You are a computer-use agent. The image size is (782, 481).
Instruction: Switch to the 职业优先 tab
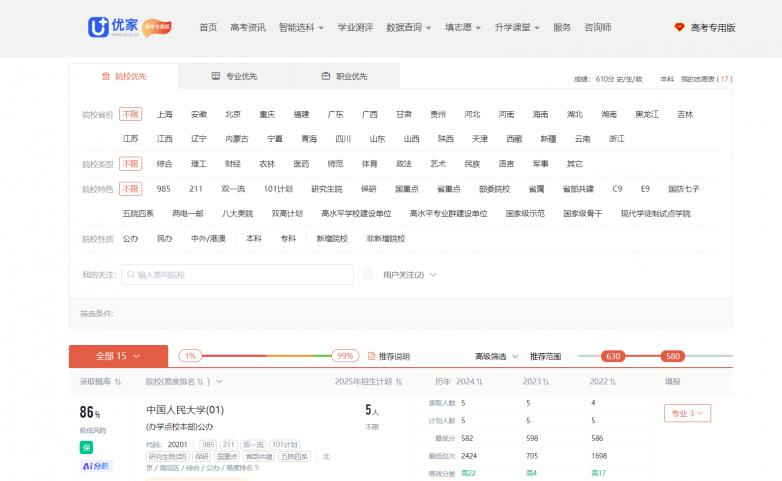(344, 76)
